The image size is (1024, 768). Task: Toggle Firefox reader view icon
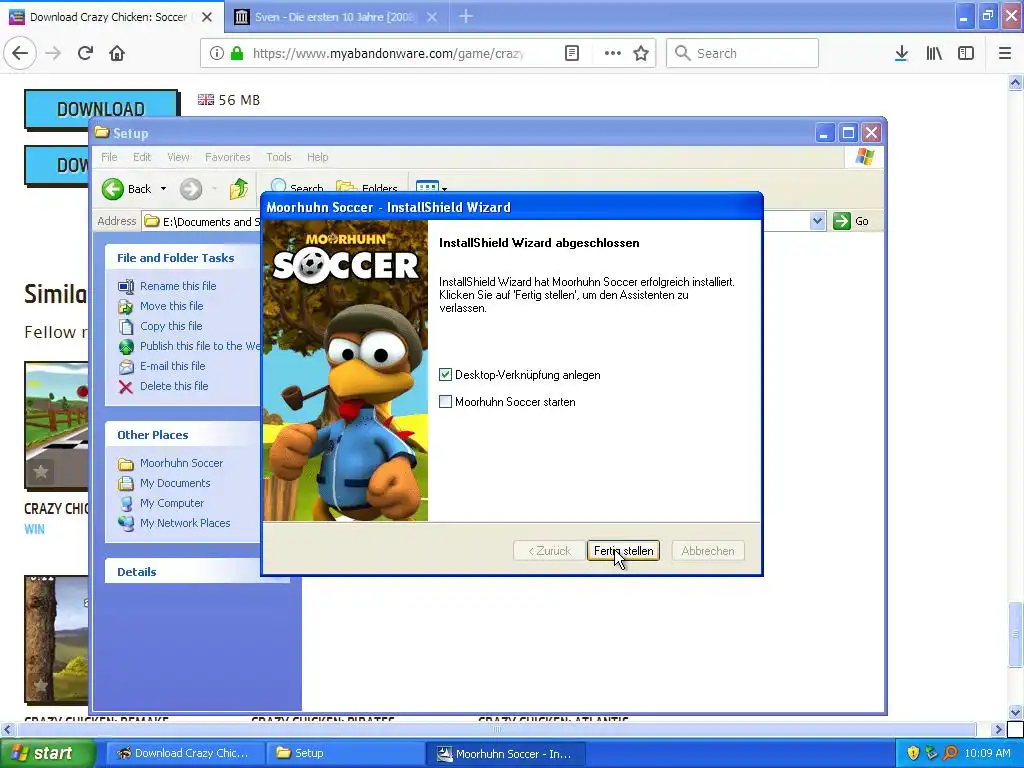pyautogui.click(x=571, y=53)
